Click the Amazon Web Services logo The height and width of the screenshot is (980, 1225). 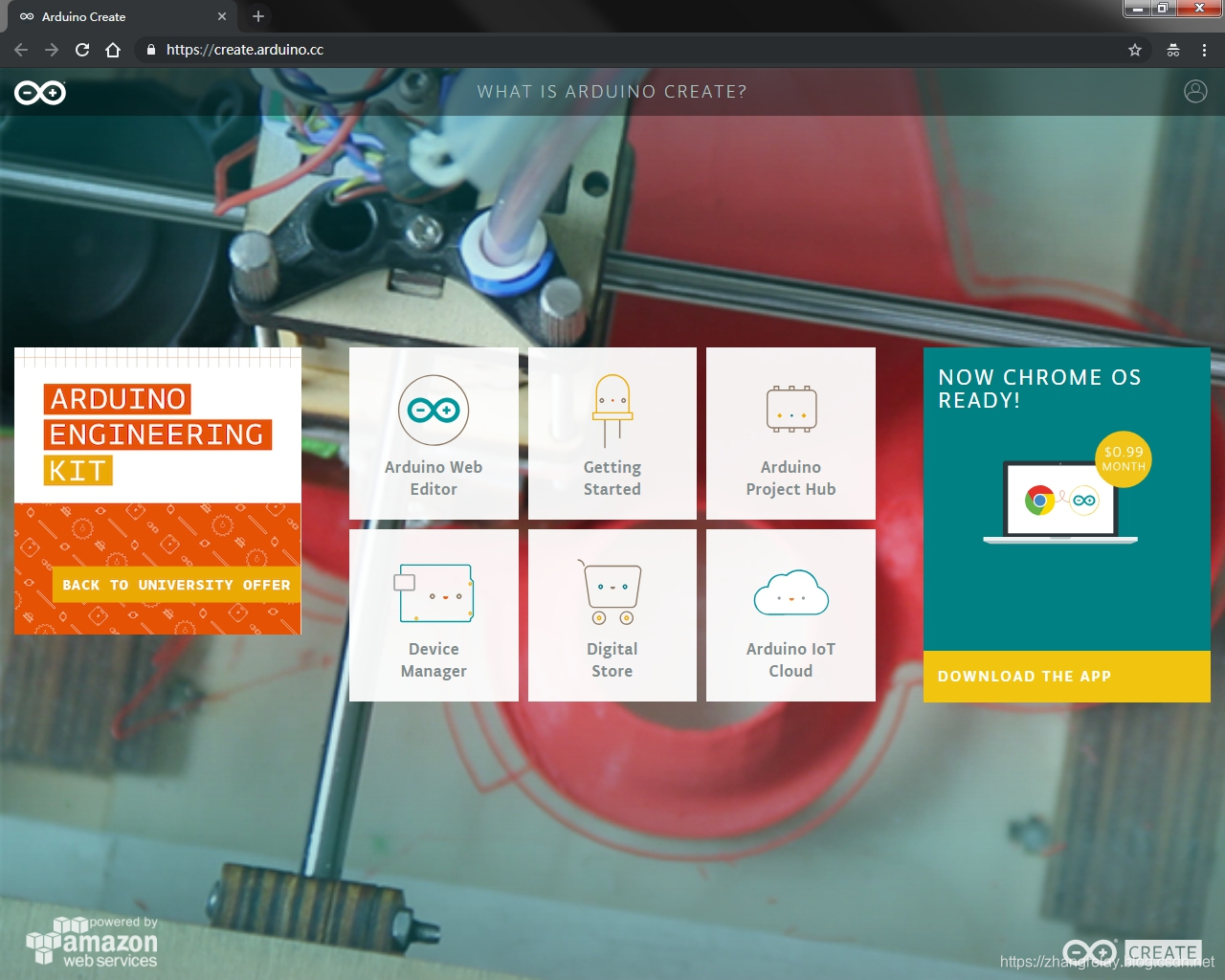[92, 943]
